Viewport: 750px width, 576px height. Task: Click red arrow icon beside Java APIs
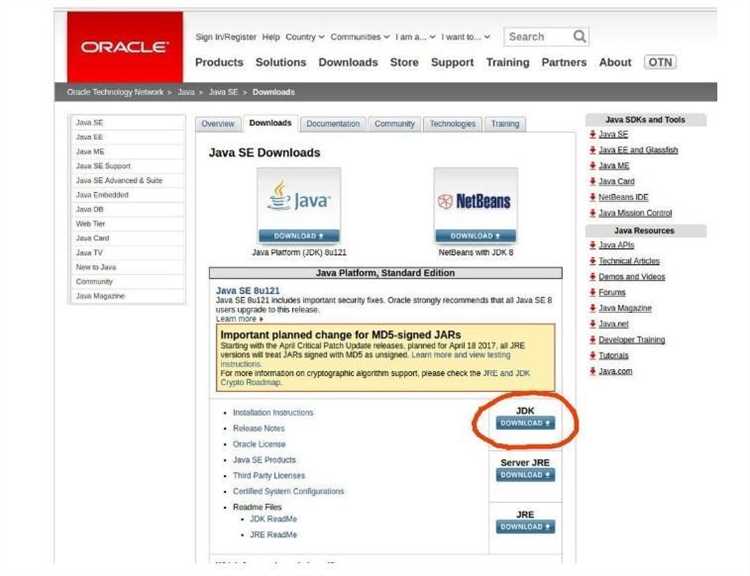pyautogui.click(x=593, y=245)
